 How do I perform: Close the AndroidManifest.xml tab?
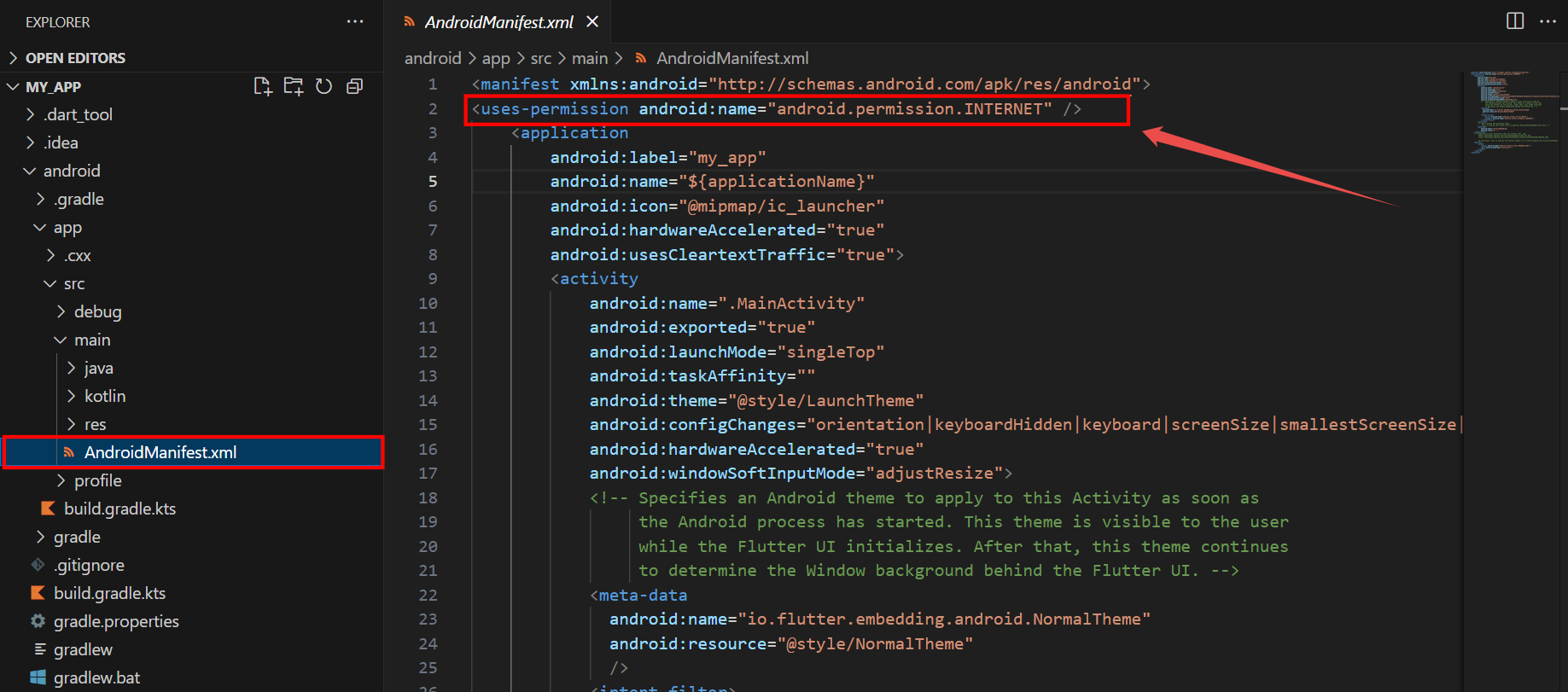pos(592,22)
